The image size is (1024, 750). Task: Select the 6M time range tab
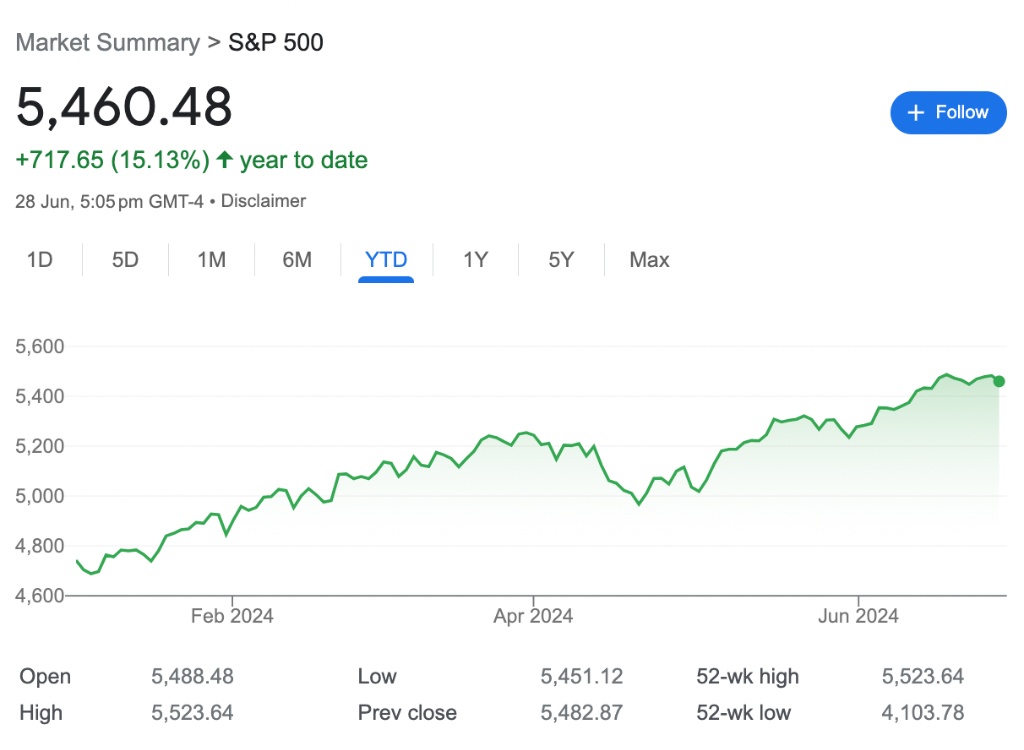pyautogui.click(x=297, y=260)
